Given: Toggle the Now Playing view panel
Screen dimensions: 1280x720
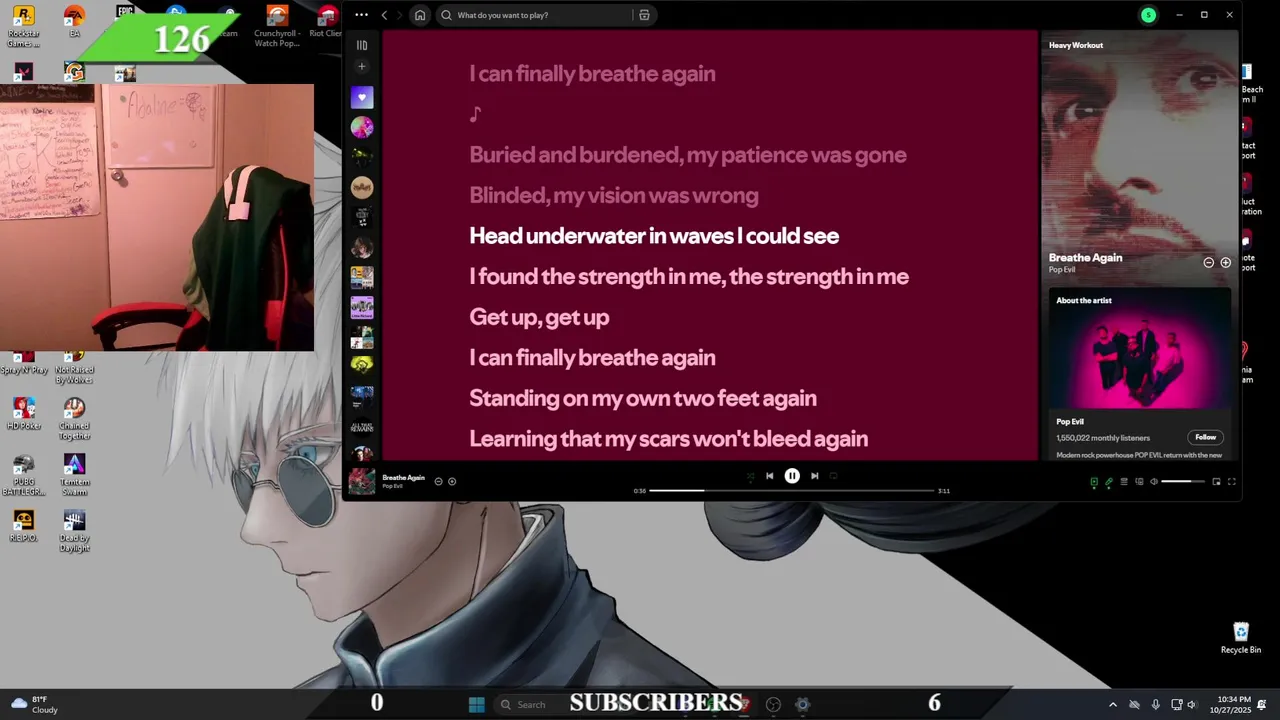Looking at the screenshot, I should point(1094,482).
